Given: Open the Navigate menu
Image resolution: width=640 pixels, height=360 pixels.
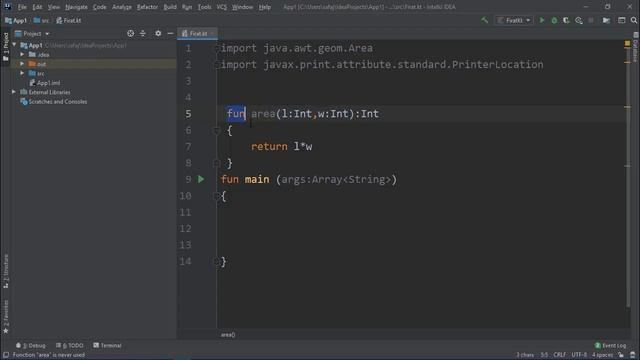Looking at the screenshot, I should point(76,7).
